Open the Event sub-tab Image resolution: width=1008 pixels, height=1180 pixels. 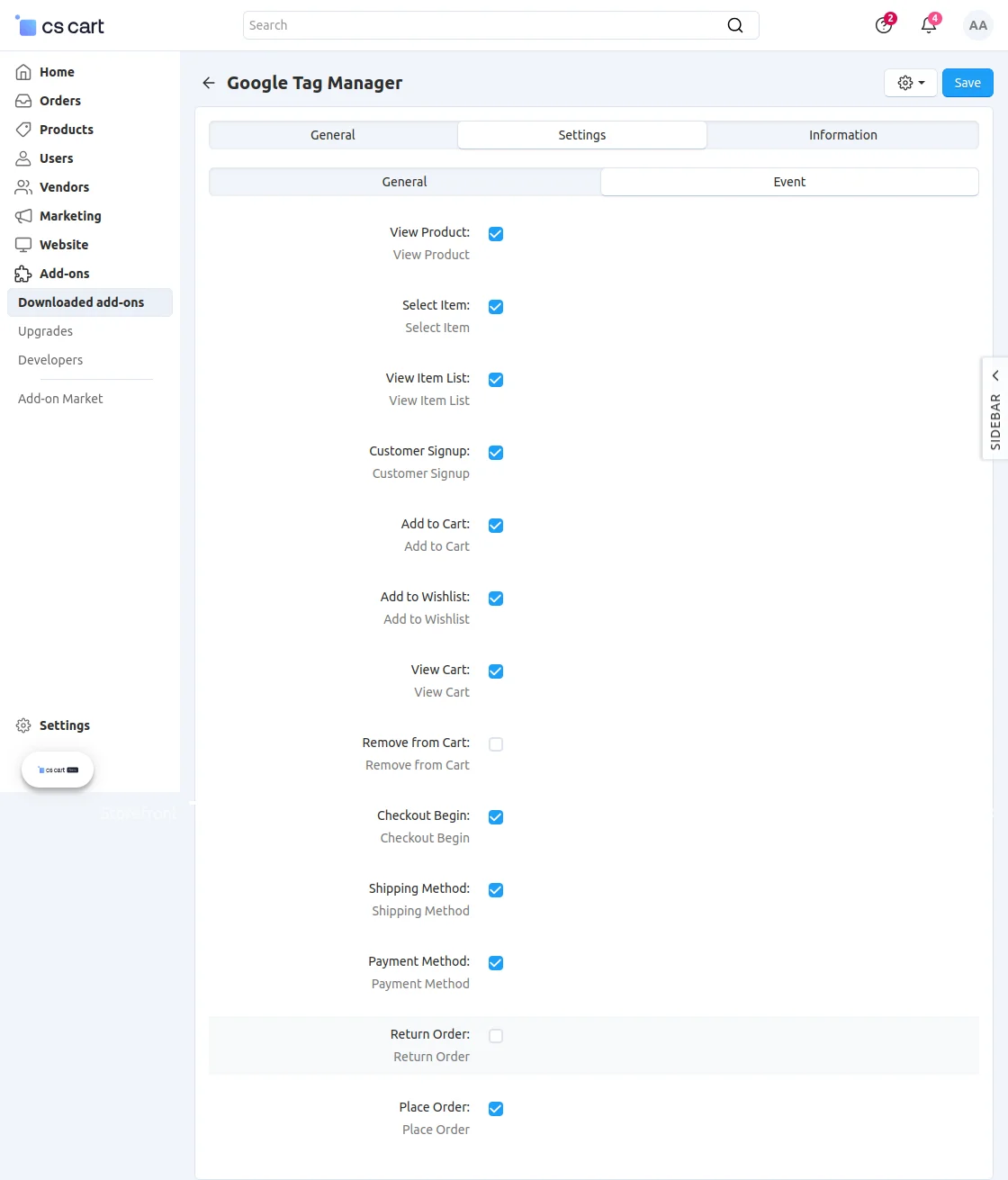tap(789, 181)
